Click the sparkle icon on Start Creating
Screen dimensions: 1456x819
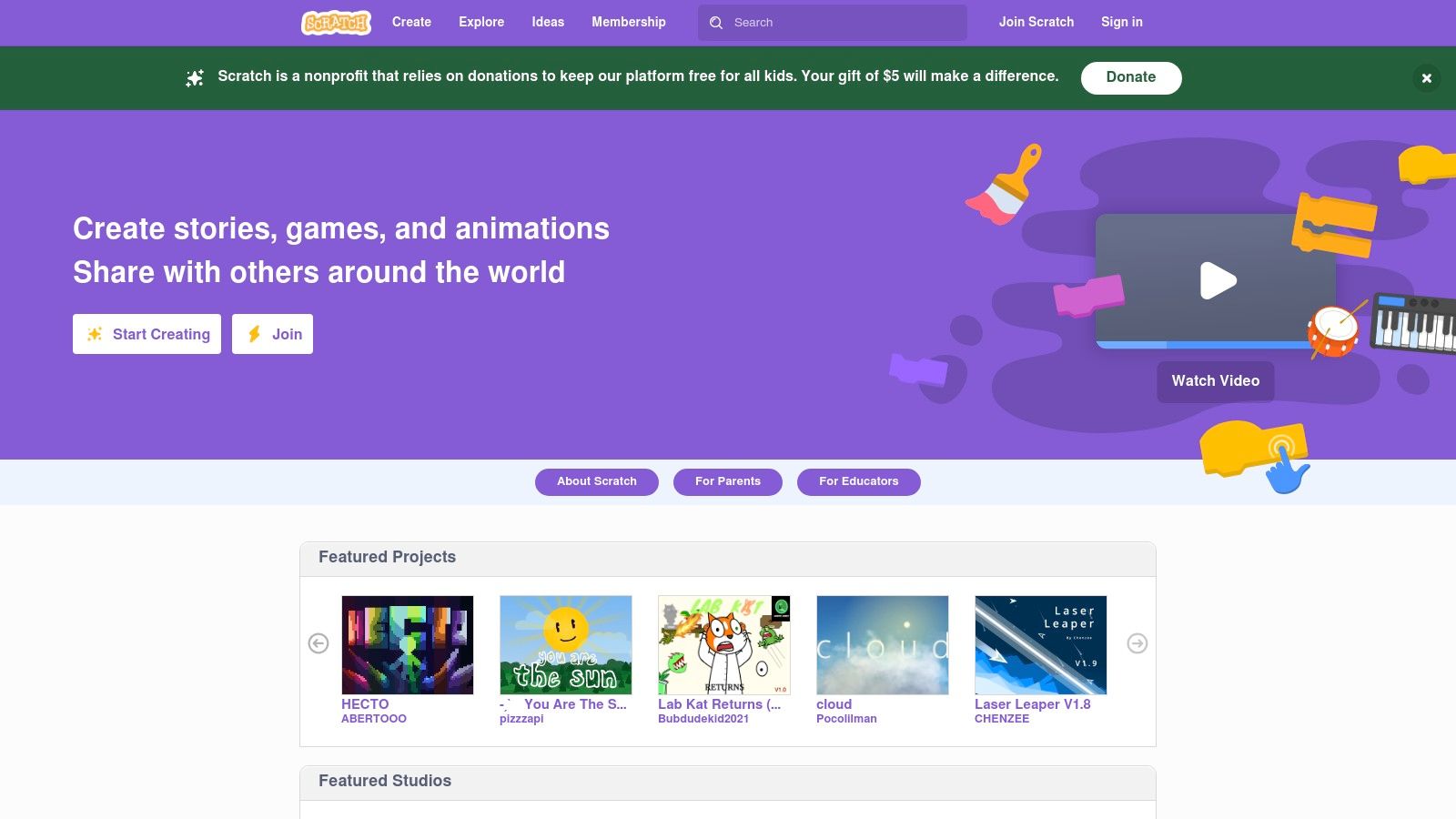(x=94, y=334)
